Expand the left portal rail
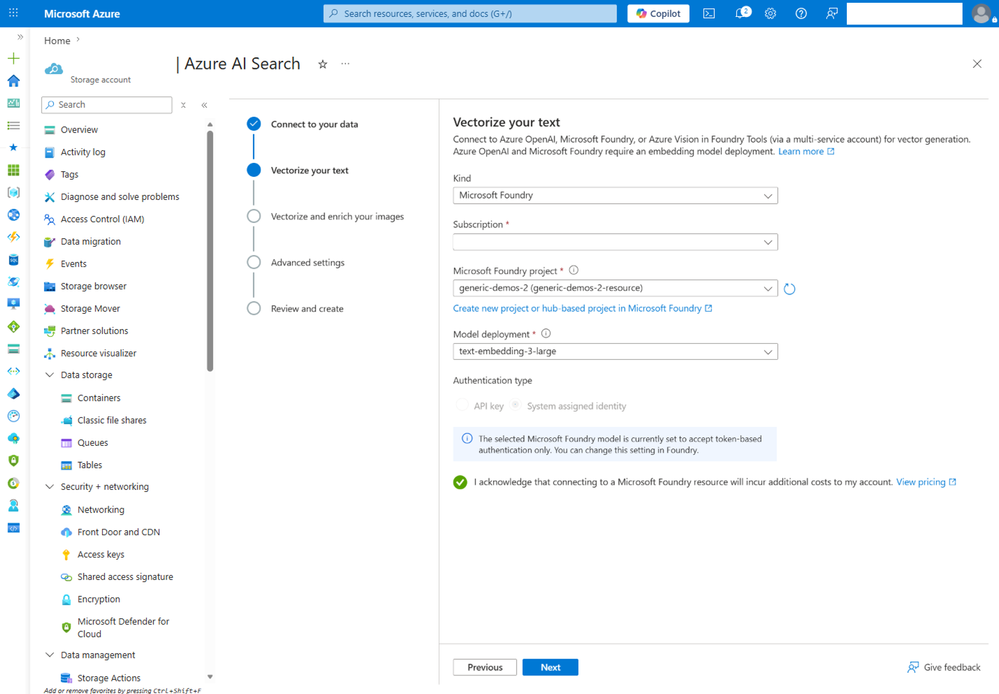Screen dimensions: 999x694 (20, 37)
